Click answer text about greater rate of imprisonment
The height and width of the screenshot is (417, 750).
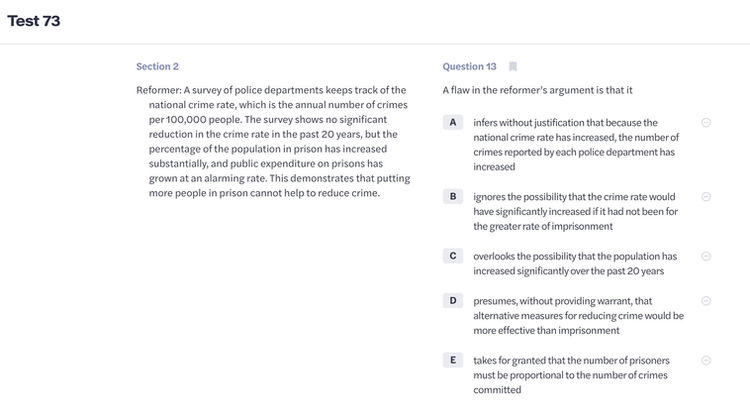point(575,211)
